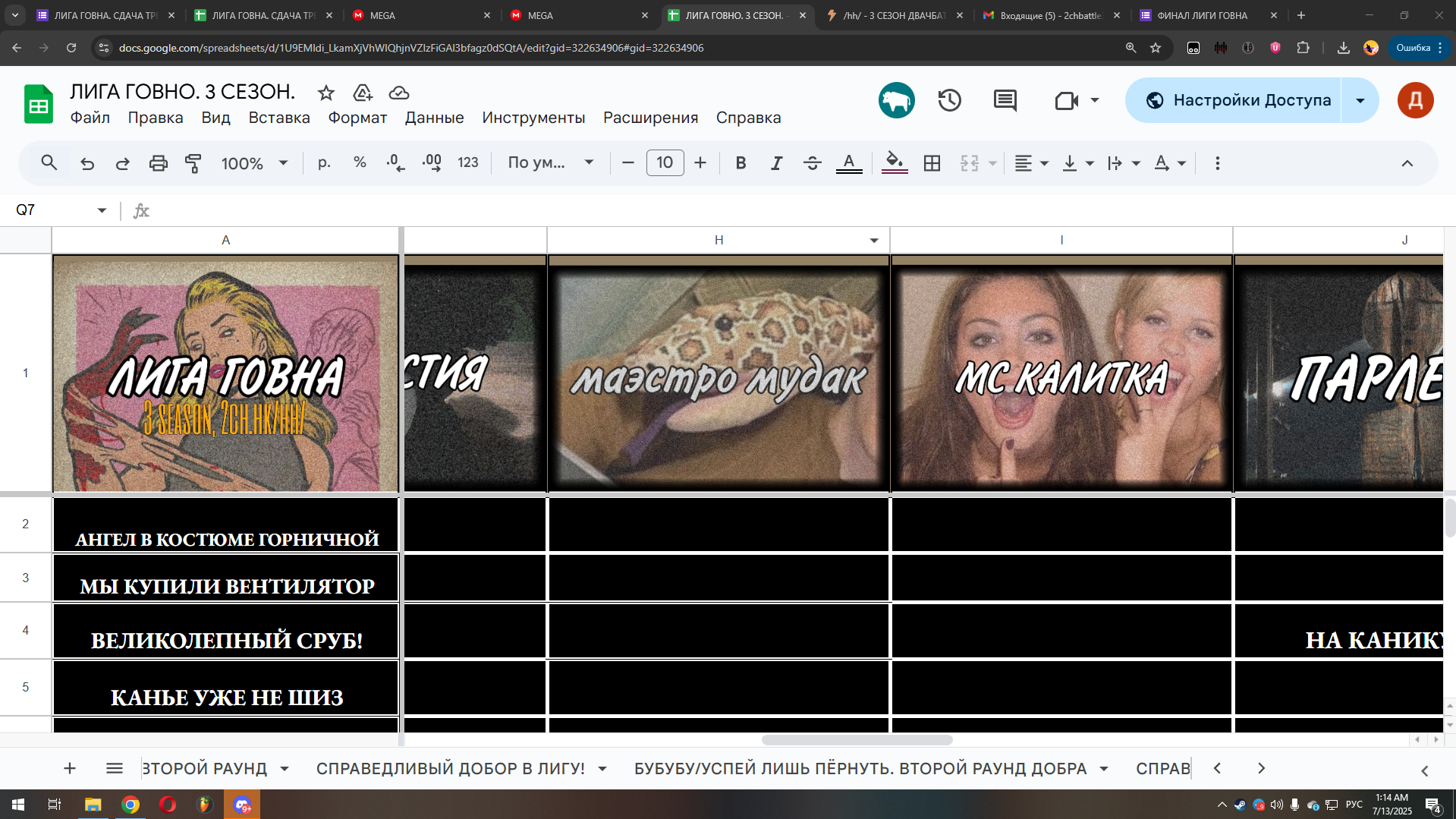Switch to СПРАВЕДЛИВЫЙ ДОБОР В ЛИГУ! sheet
The image size is (1456, 819).
point(451,768)
